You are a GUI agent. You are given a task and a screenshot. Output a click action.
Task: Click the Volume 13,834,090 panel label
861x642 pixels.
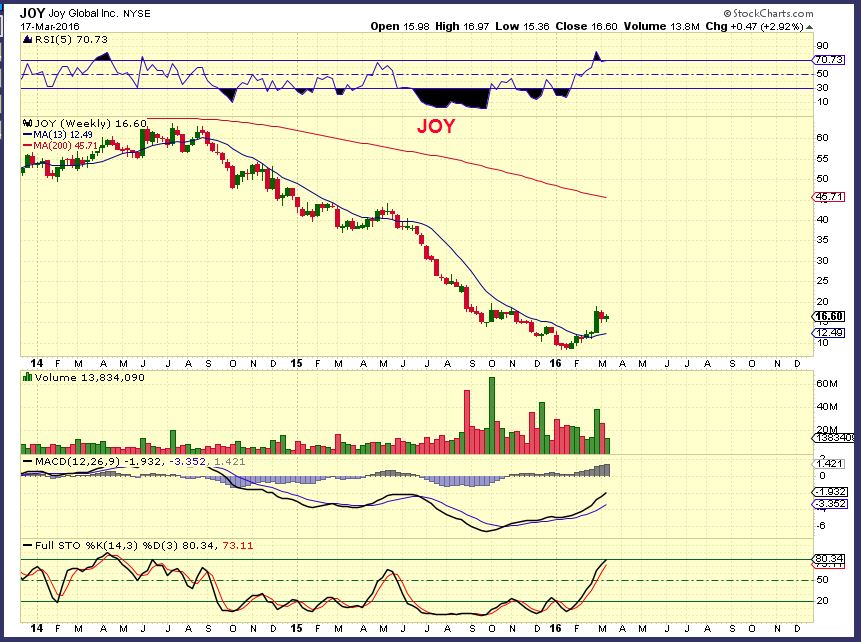pos(90,377)
